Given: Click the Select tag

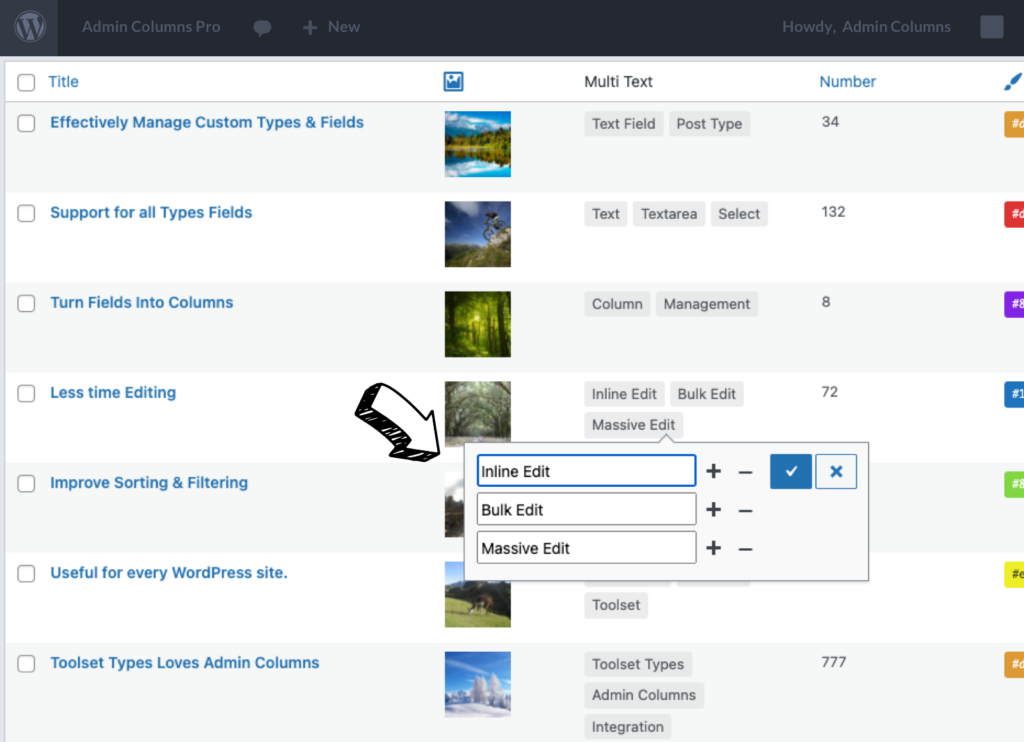Looking at the screenshot, I should coord(739,214).
